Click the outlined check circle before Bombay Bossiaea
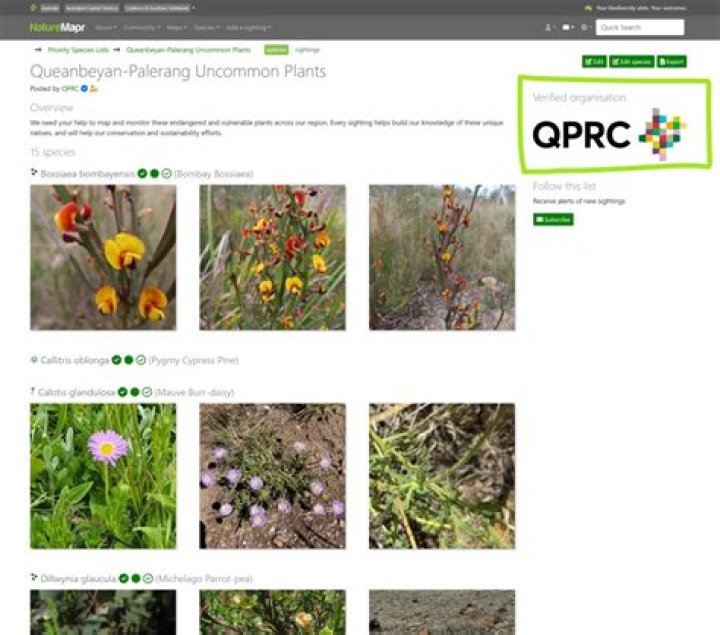This screenshot has height=635, width=720. (167, 174)
